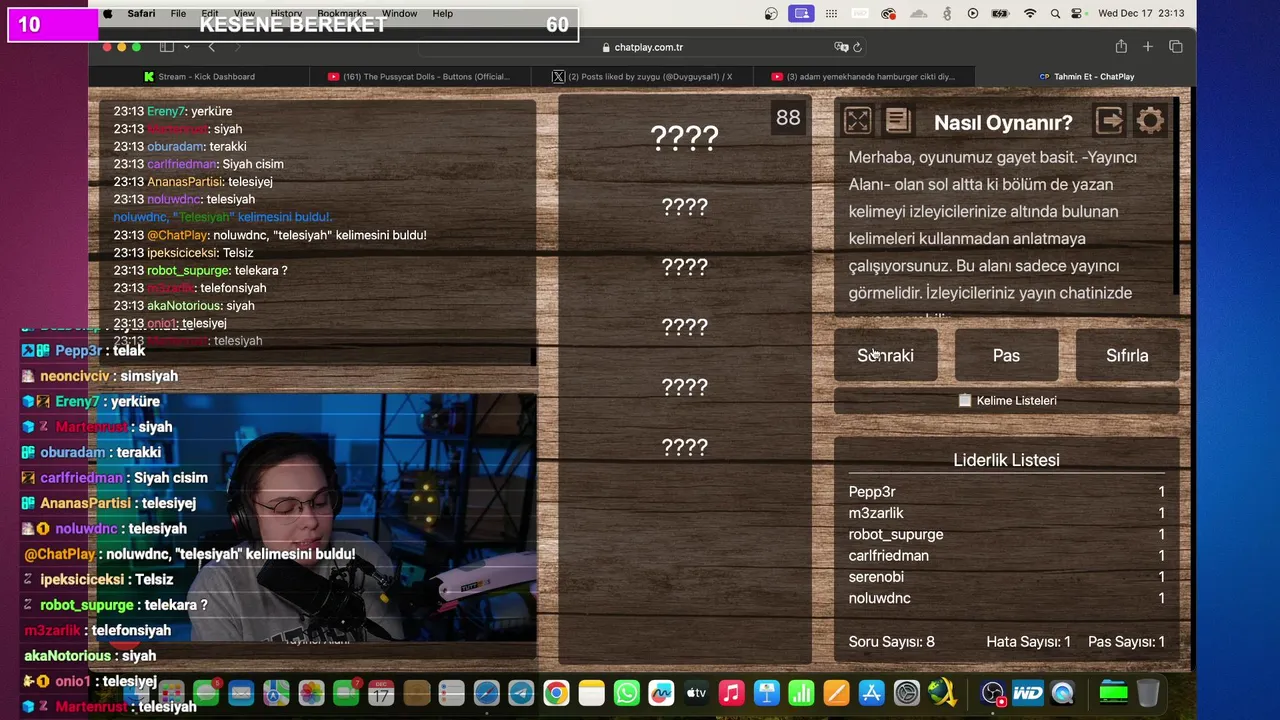The width and height of the screenshot is (1280, 720).
Task: Click the exit/logout arrow icon beside Nasıl Oynanır
Action: click(1110, 121)
